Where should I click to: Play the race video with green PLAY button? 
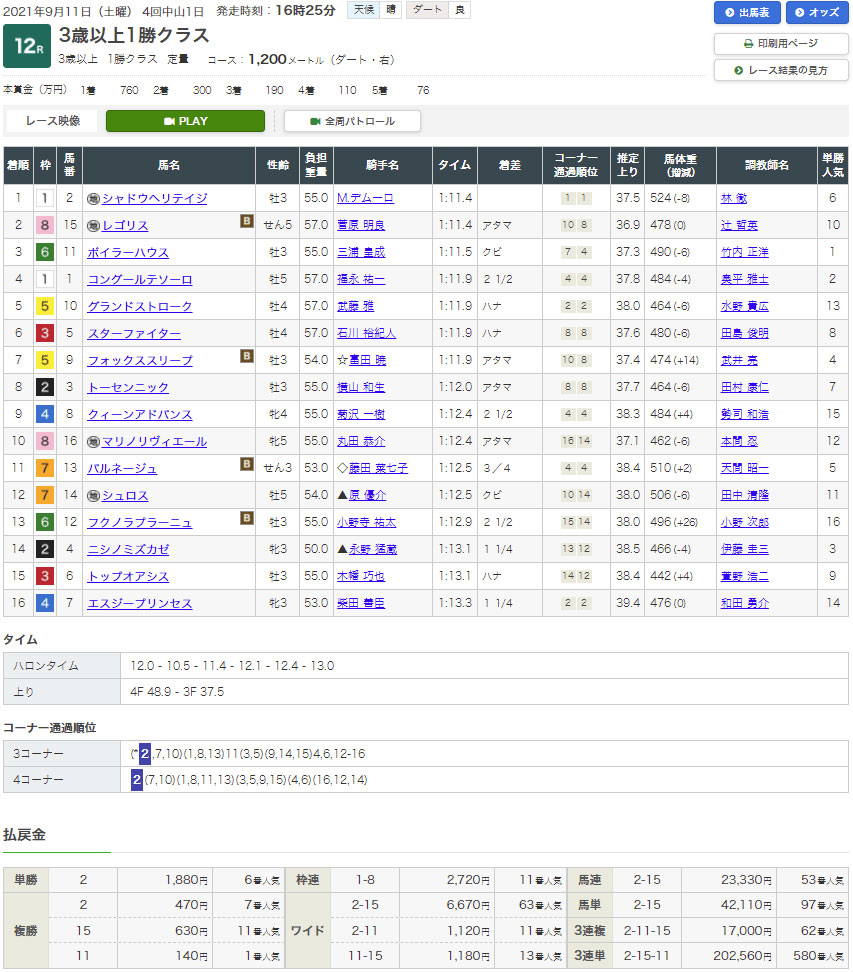185,121
